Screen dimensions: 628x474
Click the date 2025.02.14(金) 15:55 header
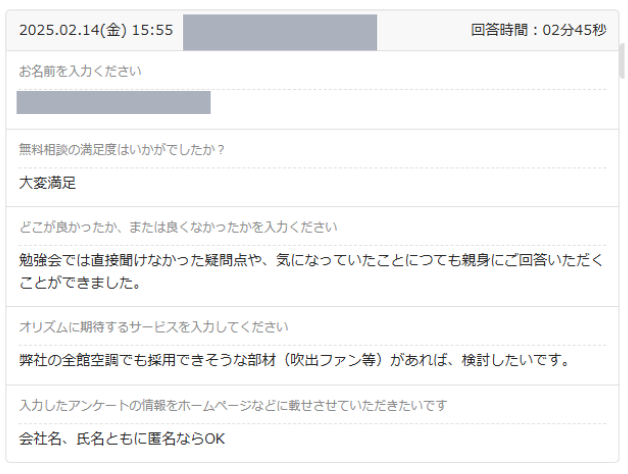pos(96,30)
